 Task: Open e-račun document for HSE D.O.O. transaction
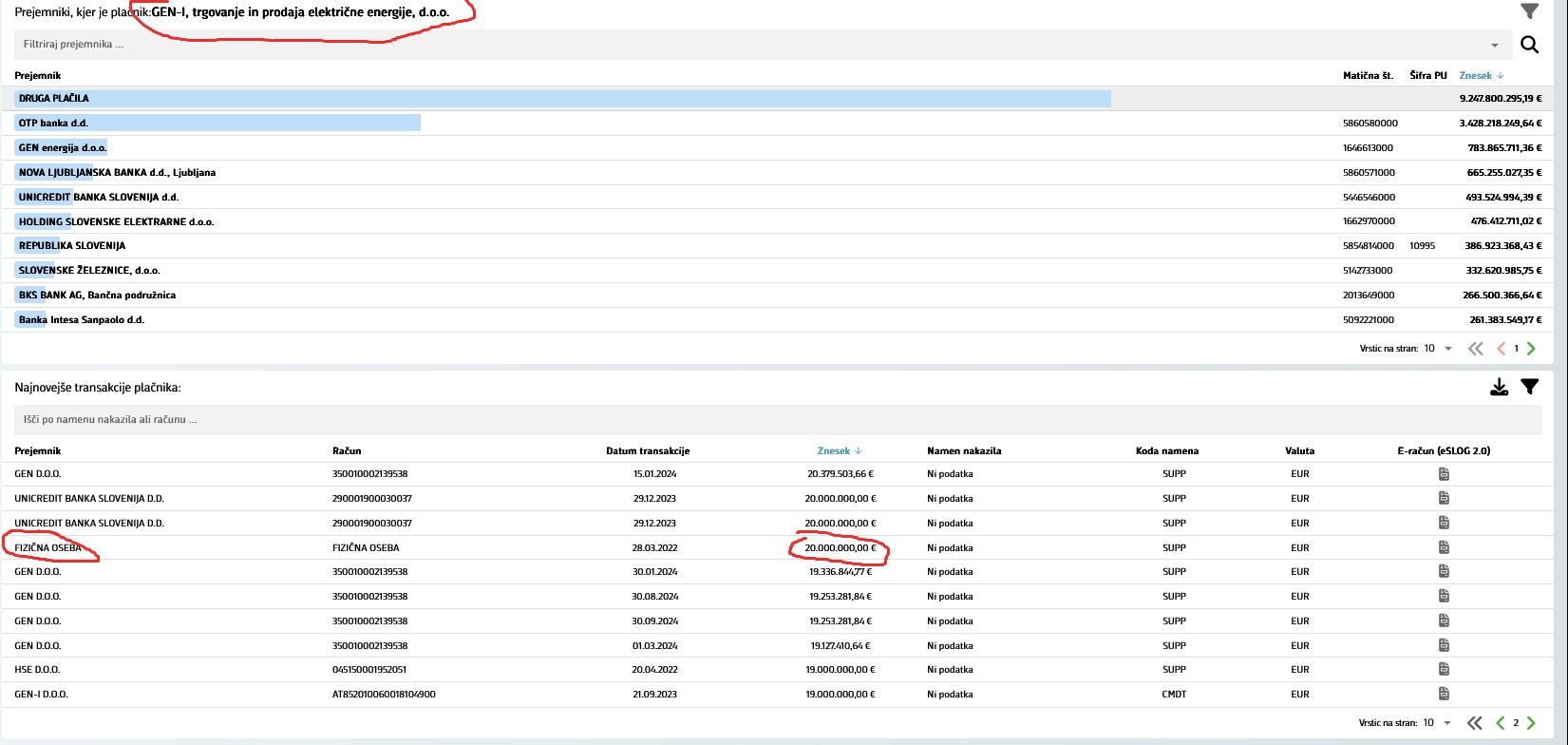click(1444, 669)
